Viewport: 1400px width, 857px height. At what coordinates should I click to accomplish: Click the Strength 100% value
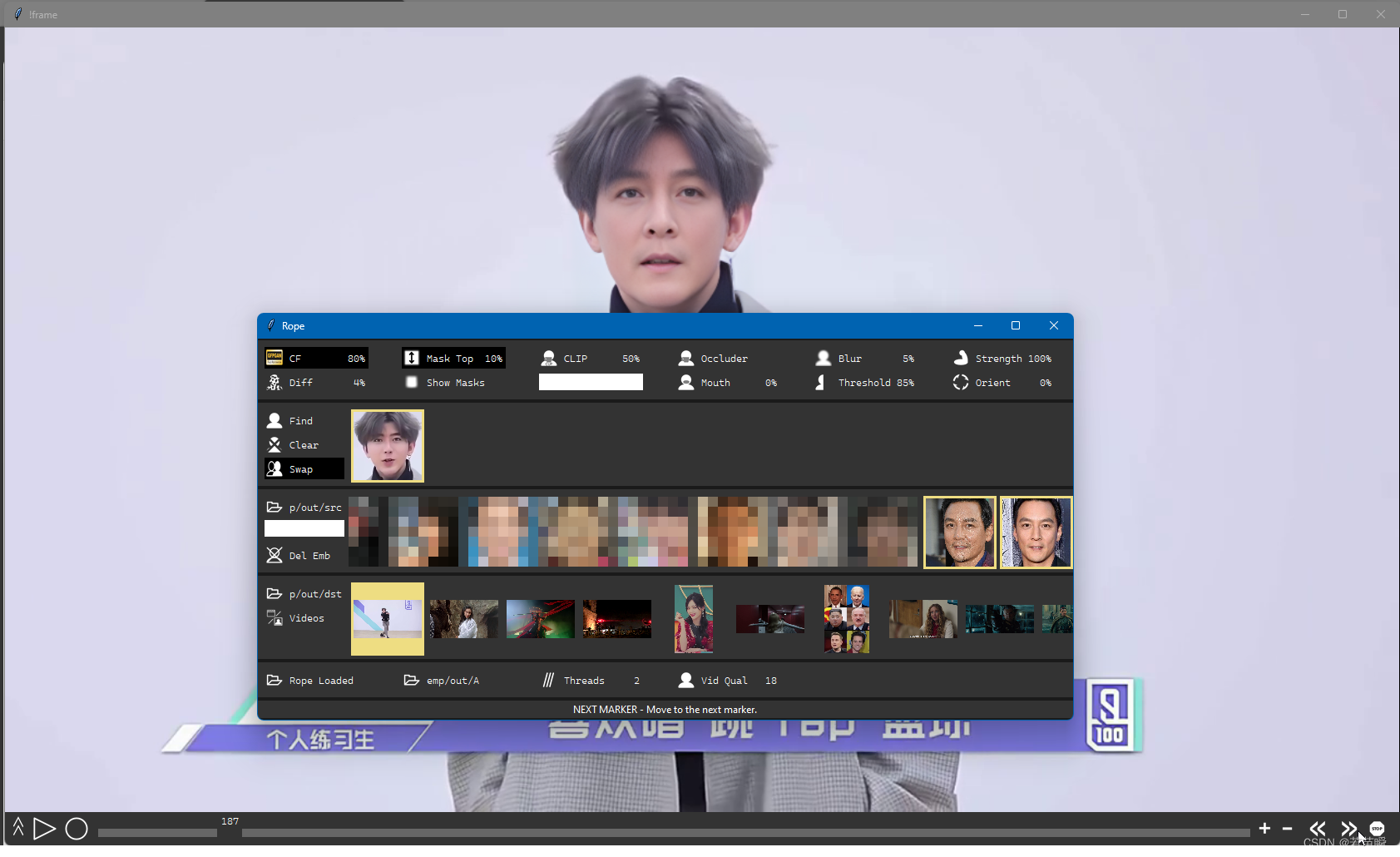click(1040, 359)
